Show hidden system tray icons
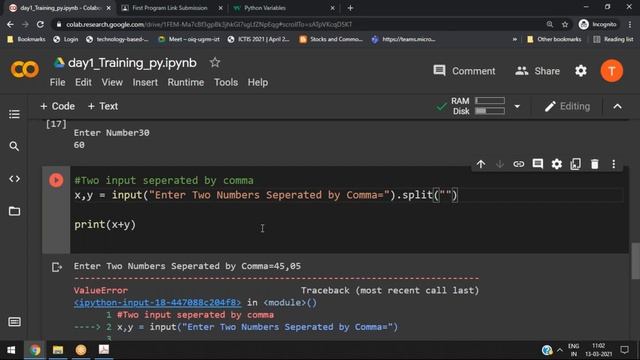640x360 pixels. coord(560,350)
